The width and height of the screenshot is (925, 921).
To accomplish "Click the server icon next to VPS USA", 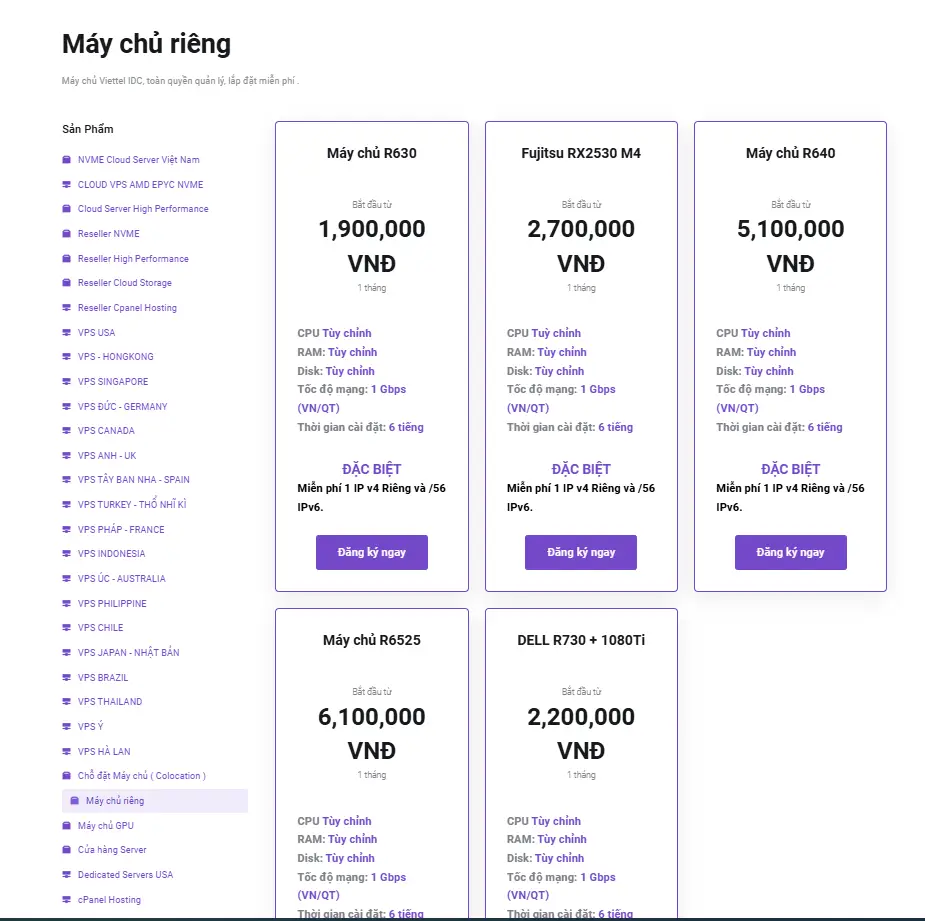I will [x=67, y=333].
